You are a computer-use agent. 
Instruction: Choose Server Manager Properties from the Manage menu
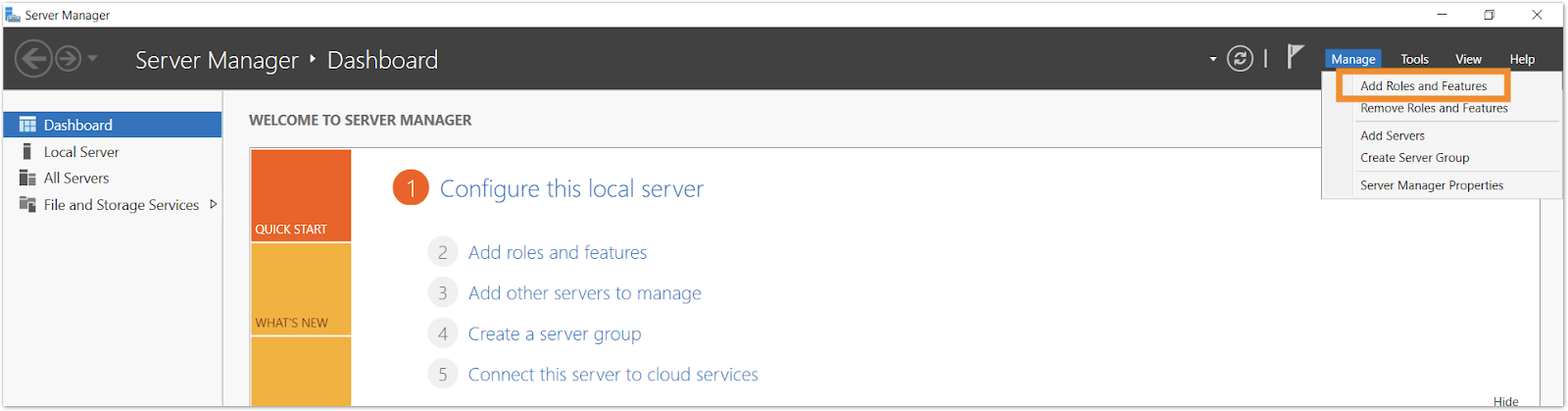1432,185
